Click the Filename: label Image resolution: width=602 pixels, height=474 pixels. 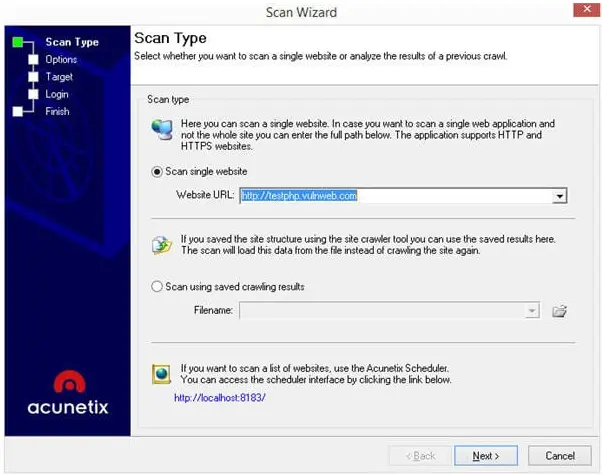[x=213, y=310]
